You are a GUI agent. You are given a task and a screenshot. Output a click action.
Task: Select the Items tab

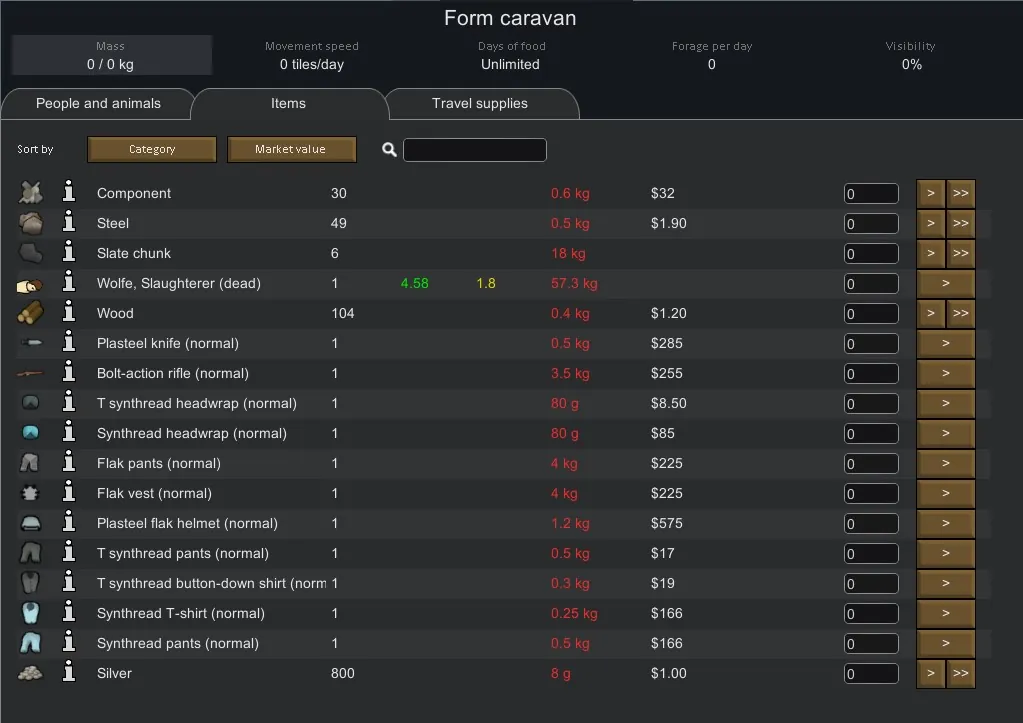[288, 104]
